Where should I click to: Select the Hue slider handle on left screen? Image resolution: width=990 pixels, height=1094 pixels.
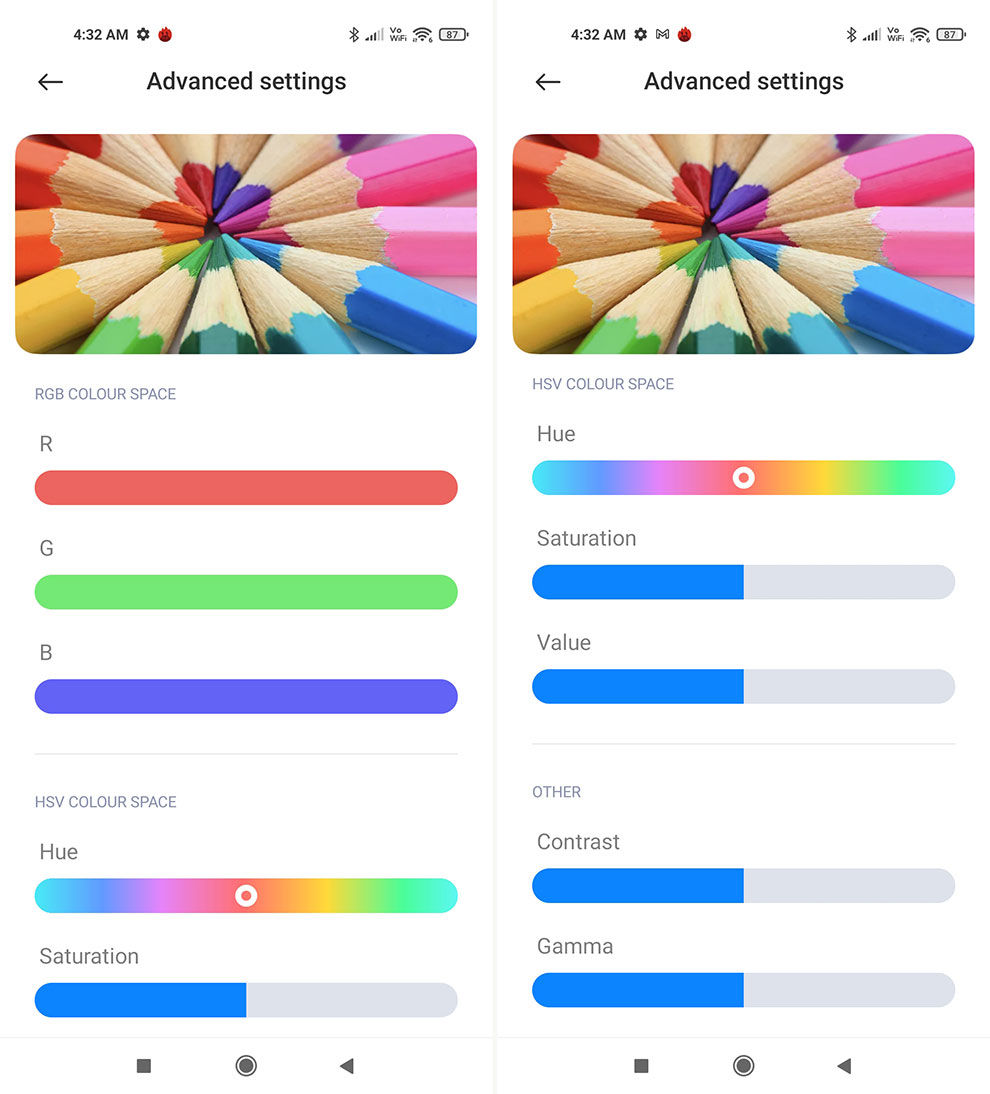click(246, 895)
